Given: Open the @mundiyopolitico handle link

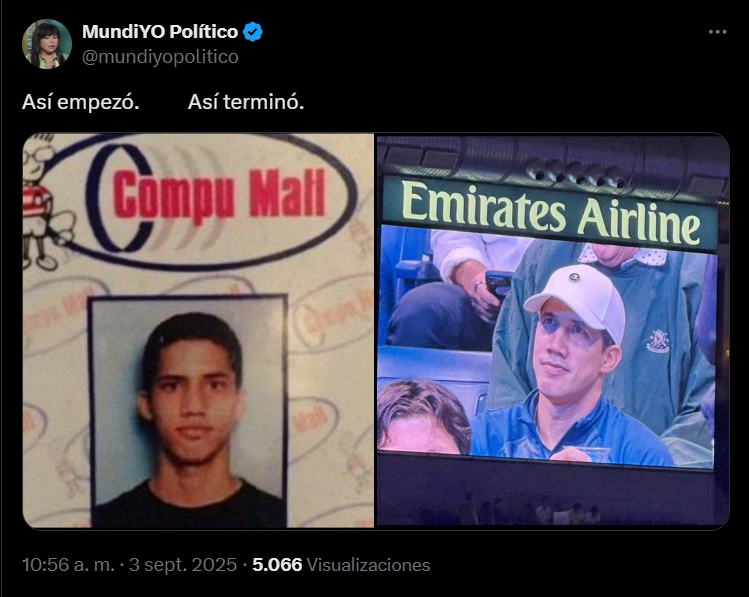Looking at the screenshot, I should 160,57.
